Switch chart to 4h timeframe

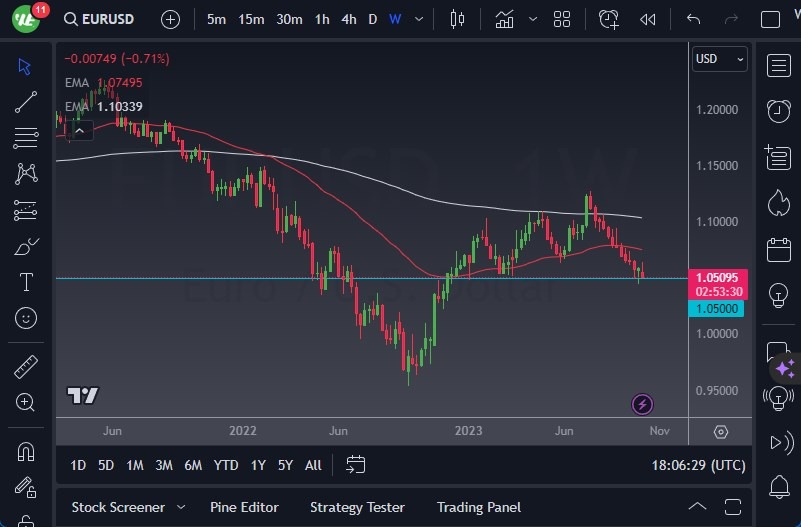tap(348, 19)
